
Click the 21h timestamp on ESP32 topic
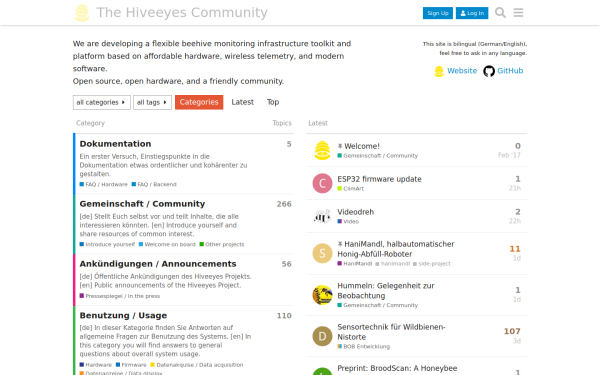coord(515,188)
